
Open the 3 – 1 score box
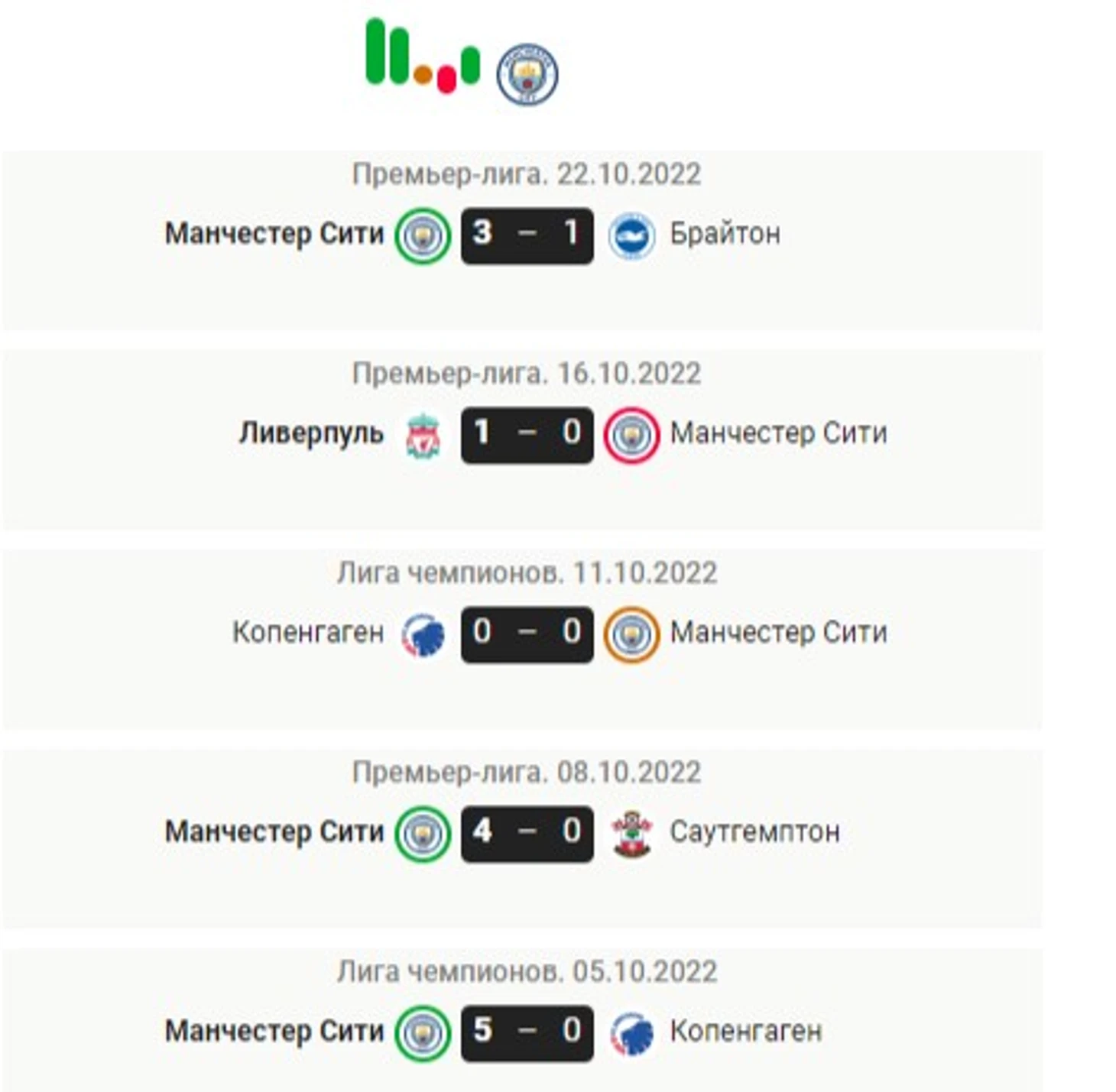[527, 235]
